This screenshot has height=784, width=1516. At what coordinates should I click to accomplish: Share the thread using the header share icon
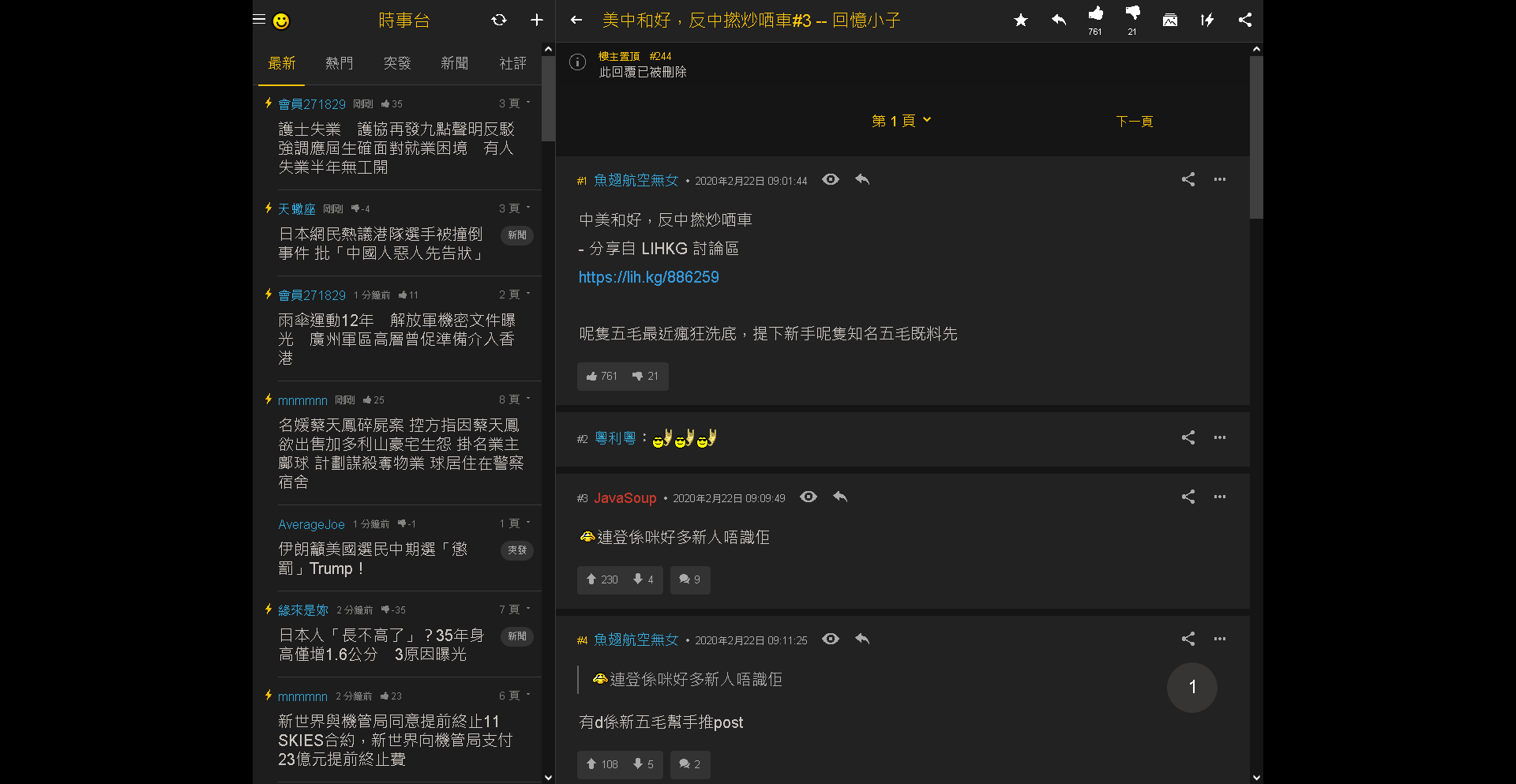[1245, 20]
